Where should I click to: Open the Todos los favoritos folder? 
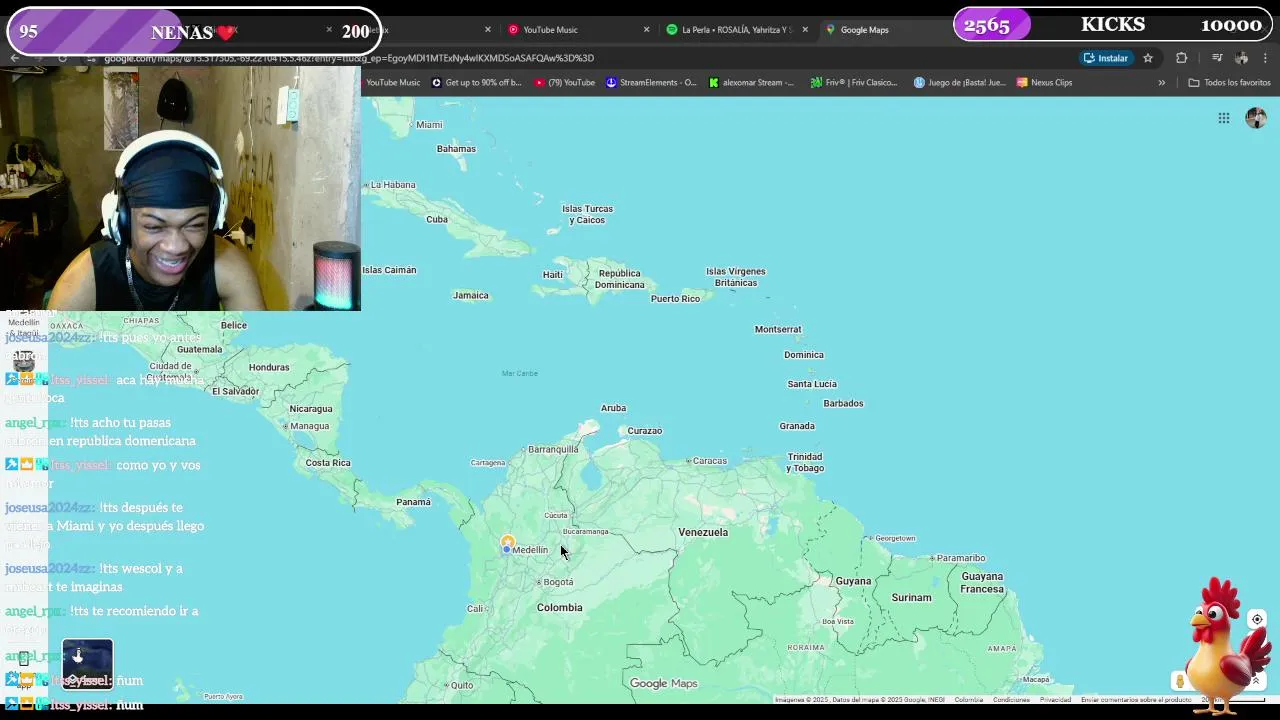(1229, 83)
